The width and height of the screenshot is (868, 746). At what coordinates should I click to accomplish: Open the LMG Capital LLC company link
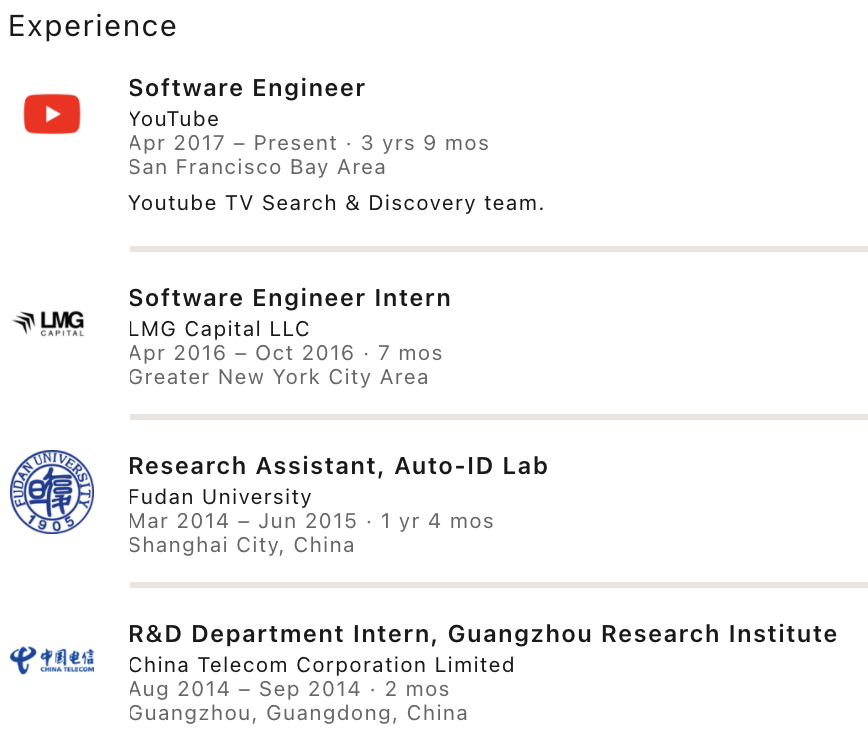coord(219,329)
